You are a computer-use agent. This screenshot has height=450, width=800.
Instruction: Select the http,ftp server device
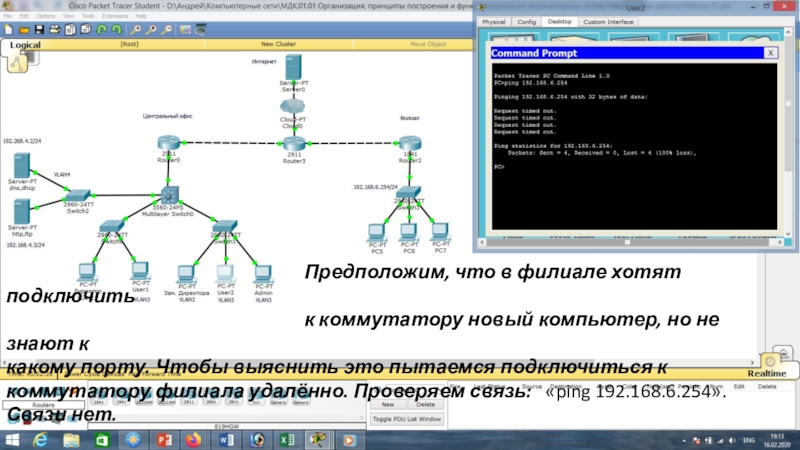(x=21, y=211)
